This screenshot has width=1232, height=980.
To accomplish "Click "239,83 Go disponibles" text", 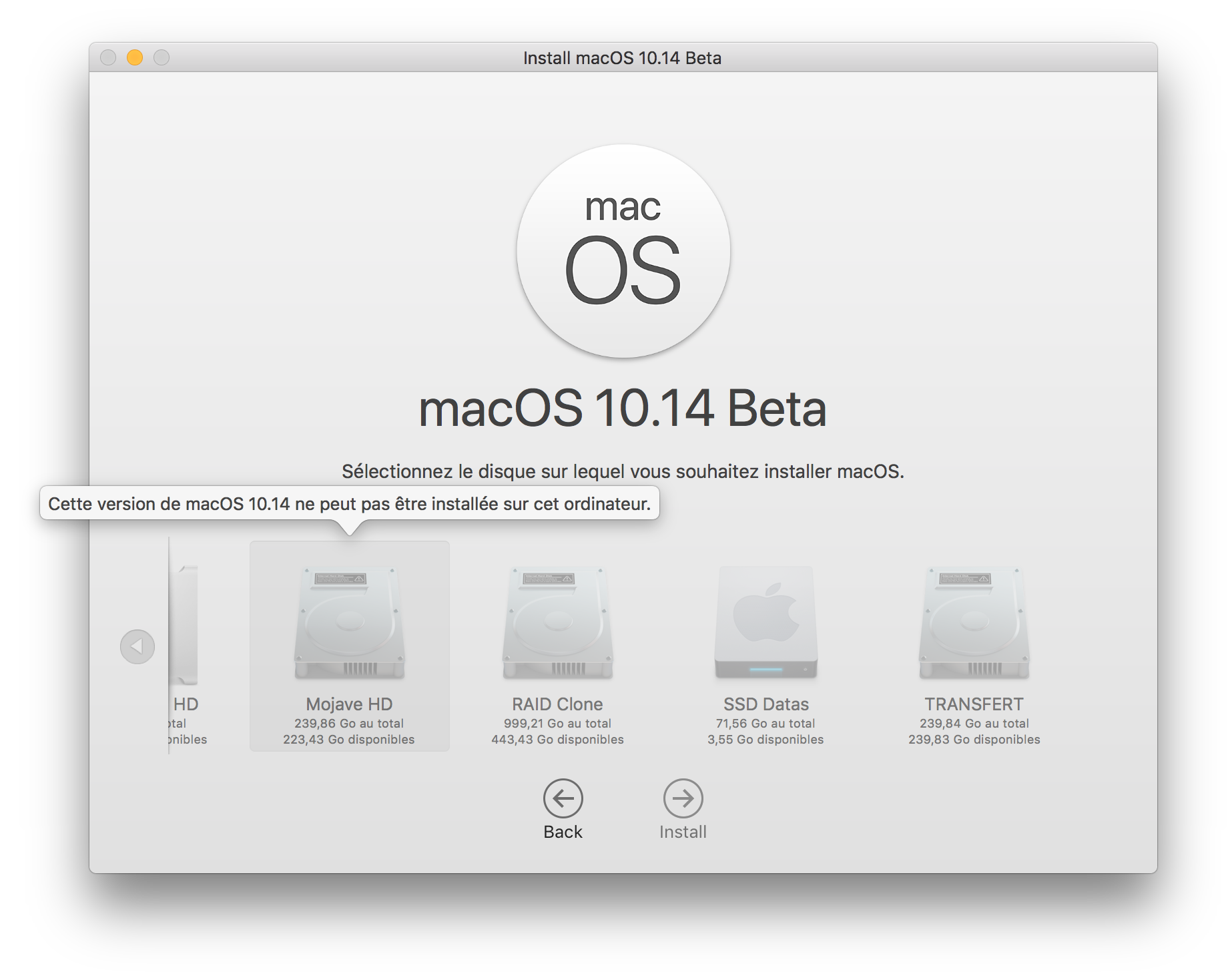I will click(974, 739).
